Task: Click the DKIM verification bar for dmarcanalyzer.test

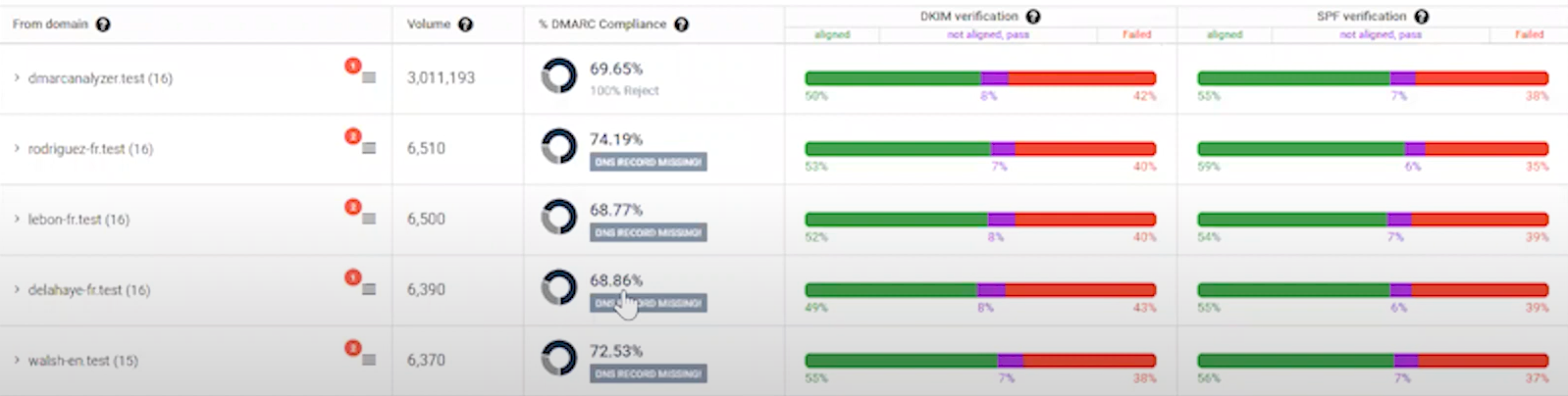Action: click(980, 78)
